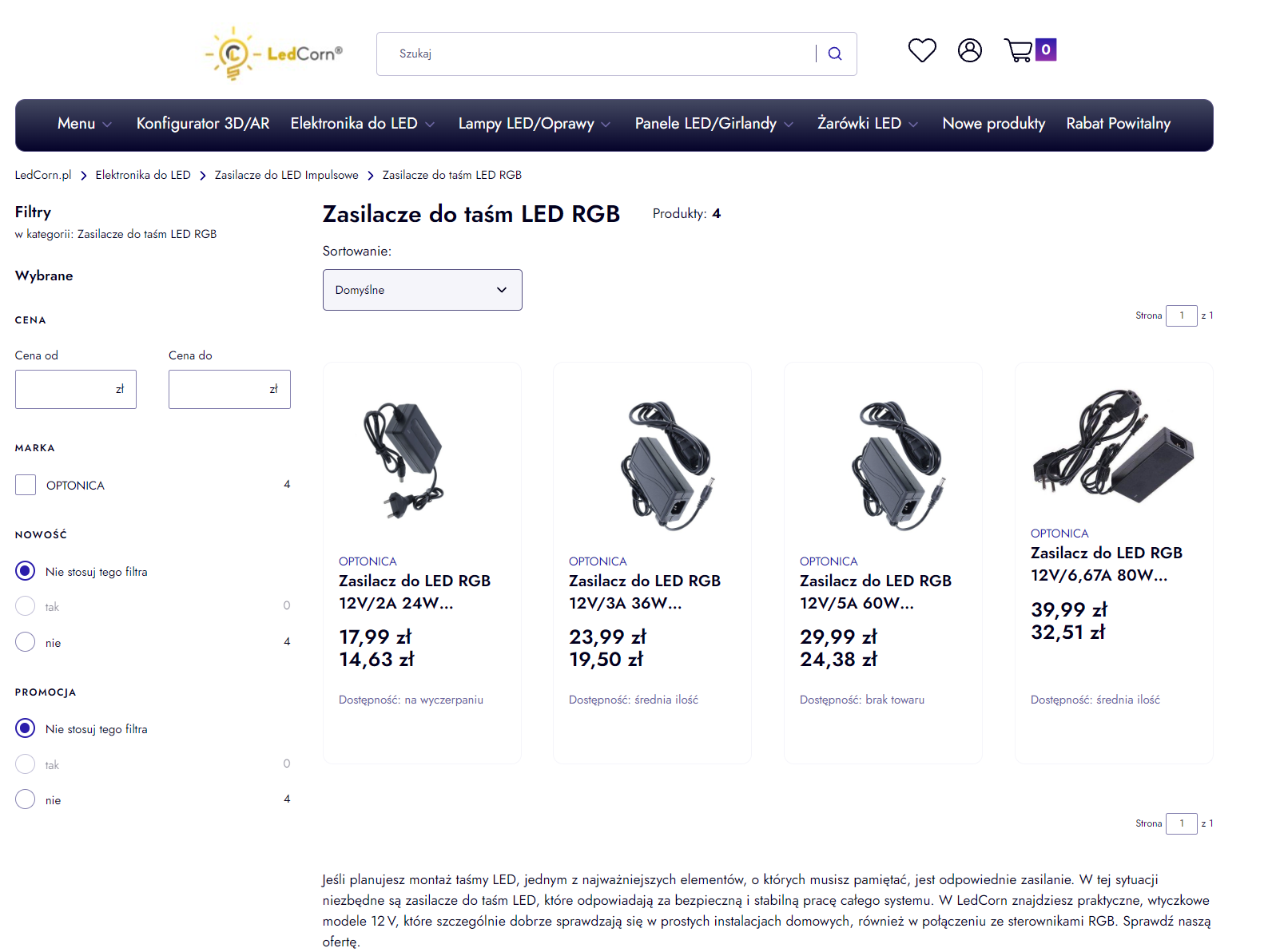Open the Nowe produkty menu item
Viewport: 1288px width, 952px height.
coord(993,124)
